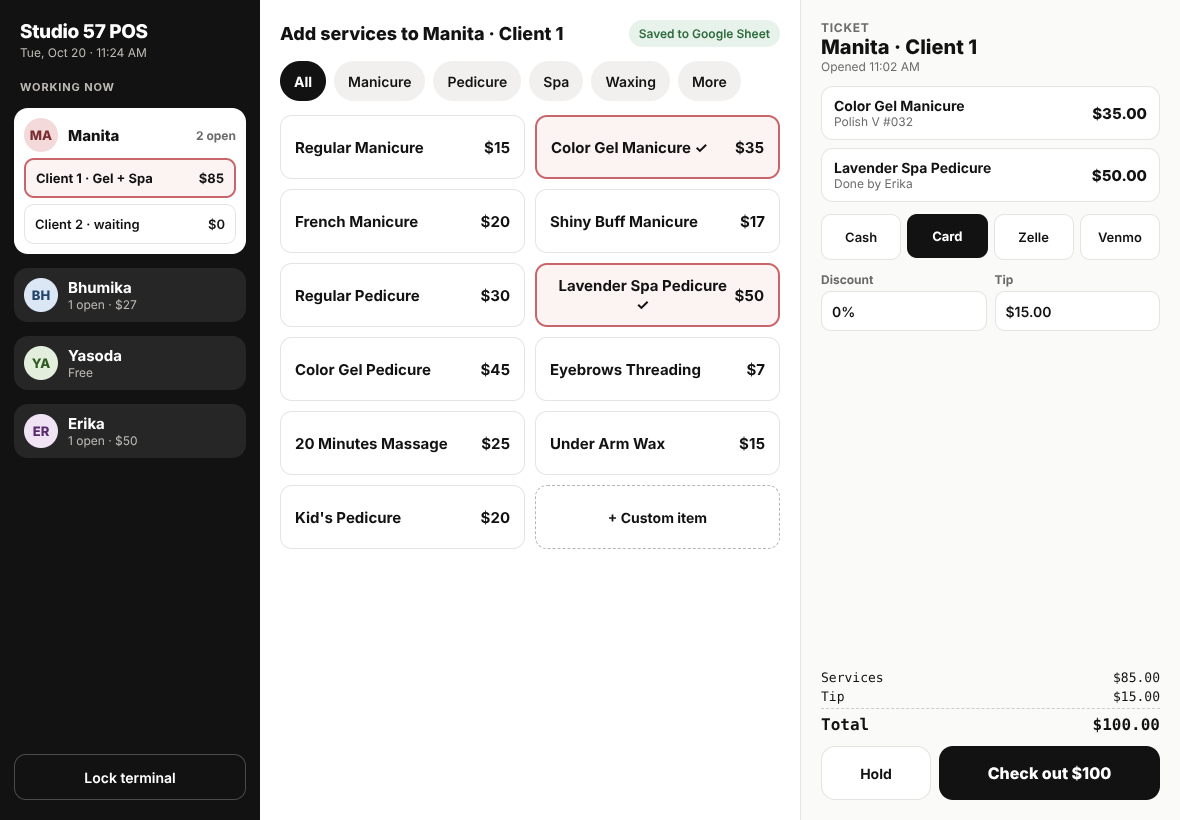Show All services filter
This screenshot has height=820, width=1180.
pos(303,81)
